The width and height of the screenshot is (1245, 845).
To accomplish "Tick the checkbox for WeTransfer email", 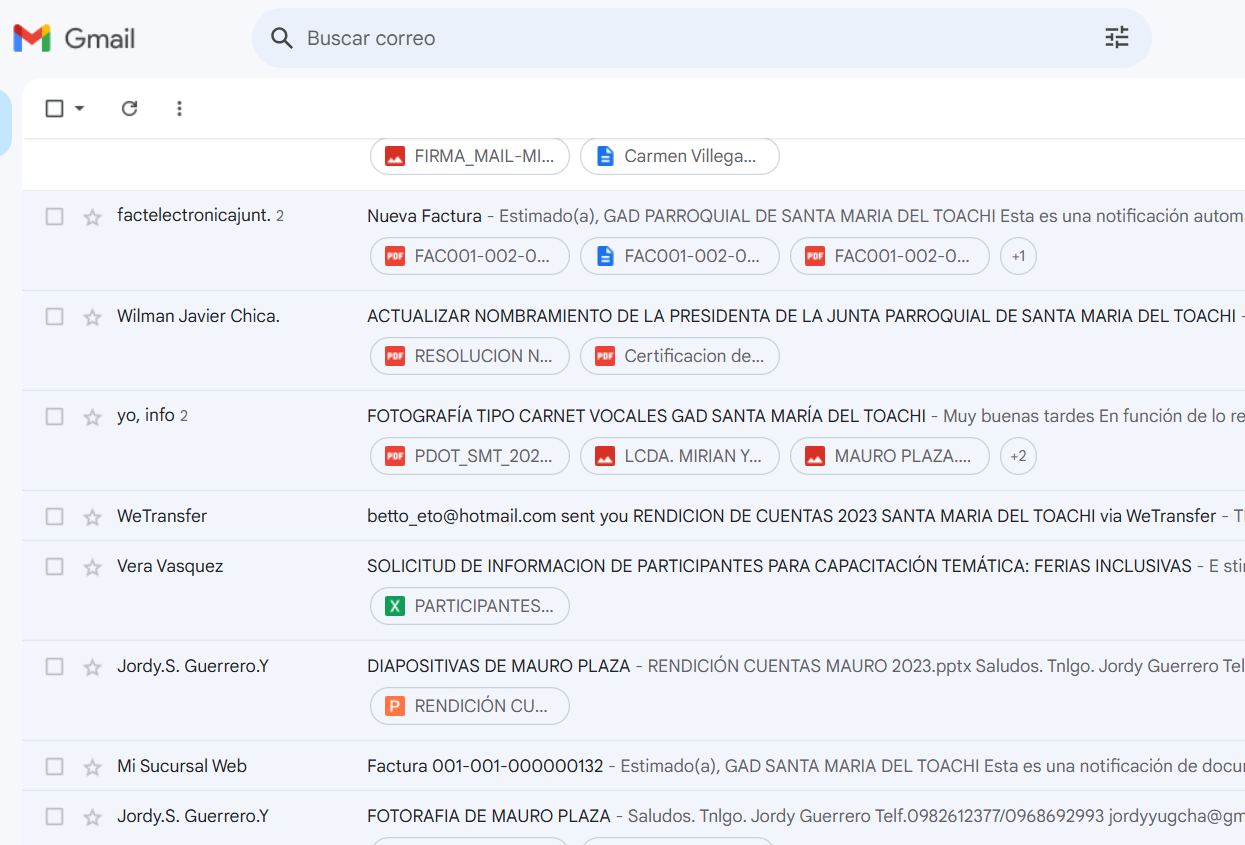I will (x=55, y=516).
